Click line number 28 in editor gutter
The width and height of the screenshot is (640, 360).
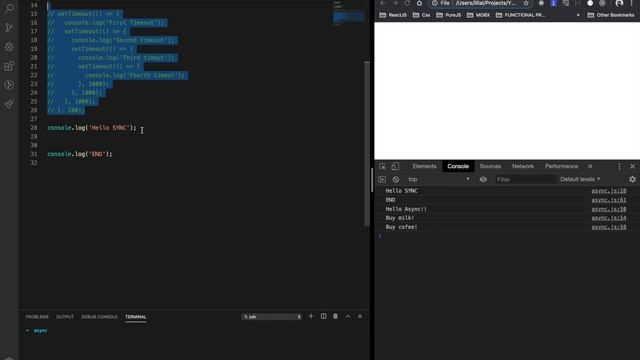pos(33,128)
